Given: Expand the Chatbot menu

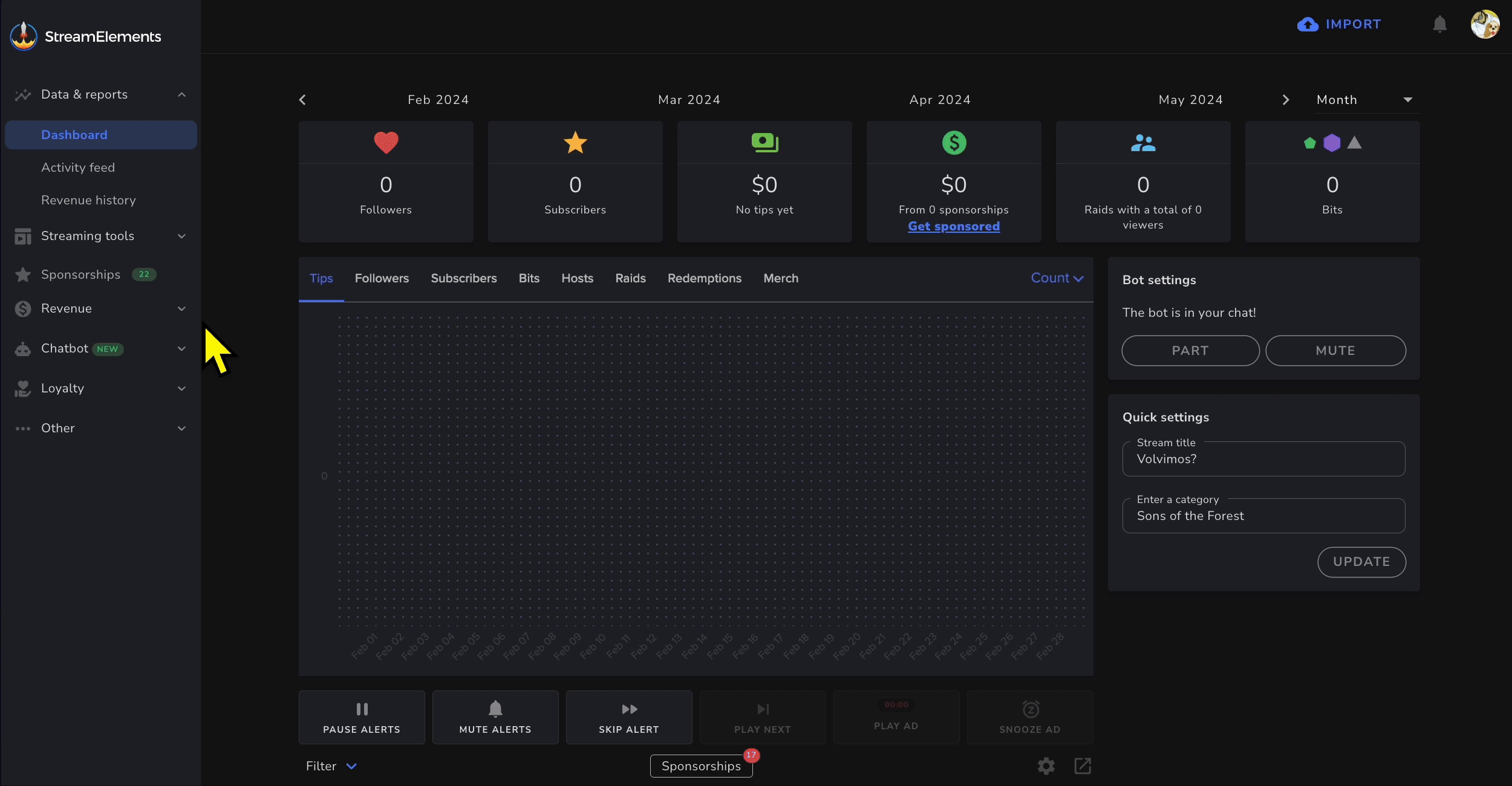Looking at the screenshot, I should tap(181, 348).
